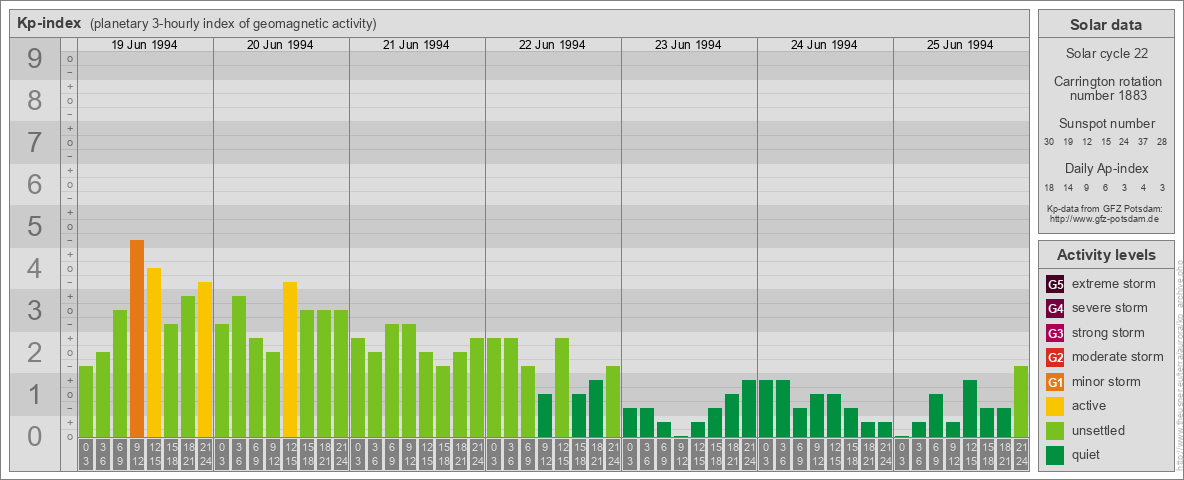Click Ap-index value 14
Viewport: 1184px width, 480px height.
pyautogui.click(x=1068, y=187)
